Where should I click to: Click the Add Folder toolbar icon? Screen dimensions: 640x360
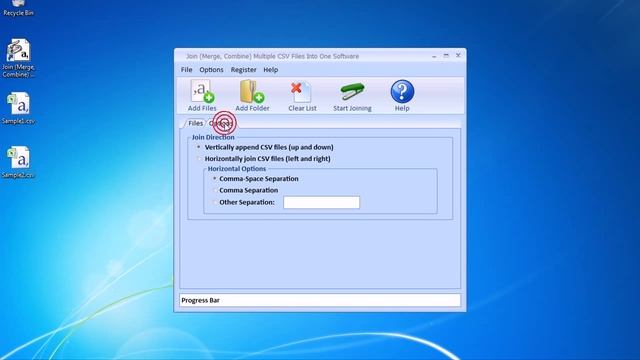point(252,91)
